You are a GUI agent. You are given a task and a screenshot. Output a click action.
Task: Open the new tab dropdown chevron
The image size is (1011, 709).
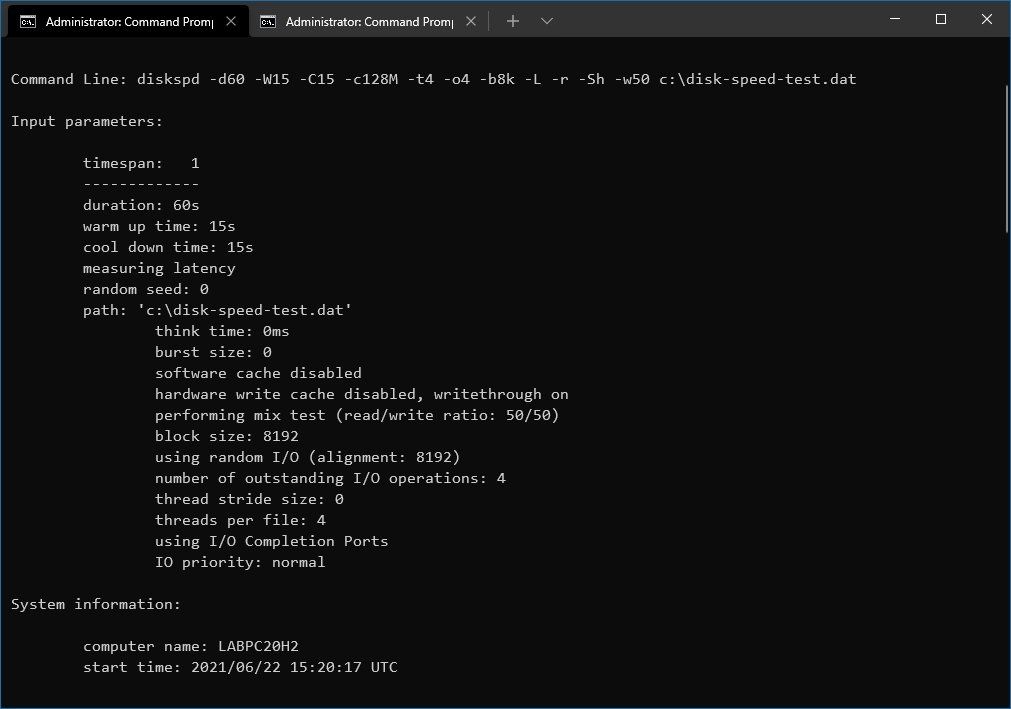[x=546, y=20]
